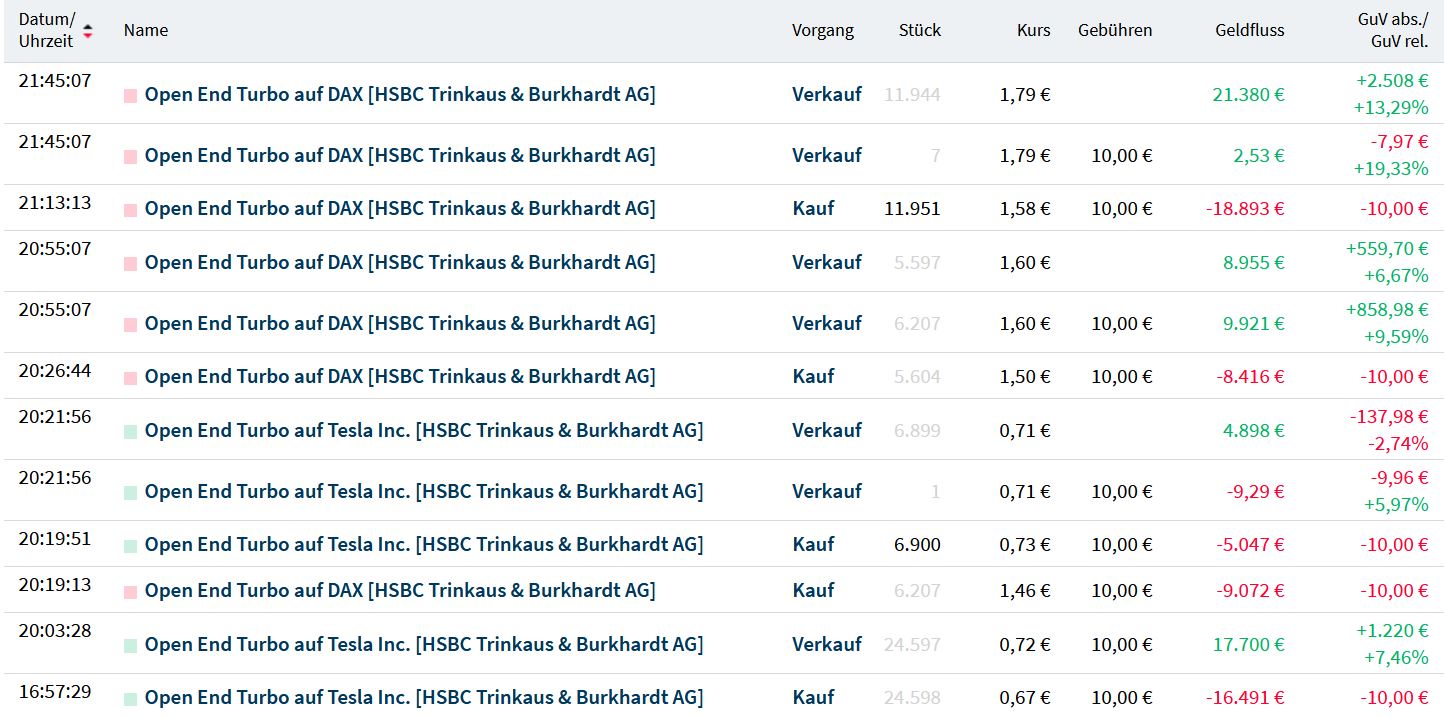Click pink square icon of the 21:13:13 DAX purchase
The width and height of the screenshot is (1446, 718).
pyautogui.click(x=130, y=209)
